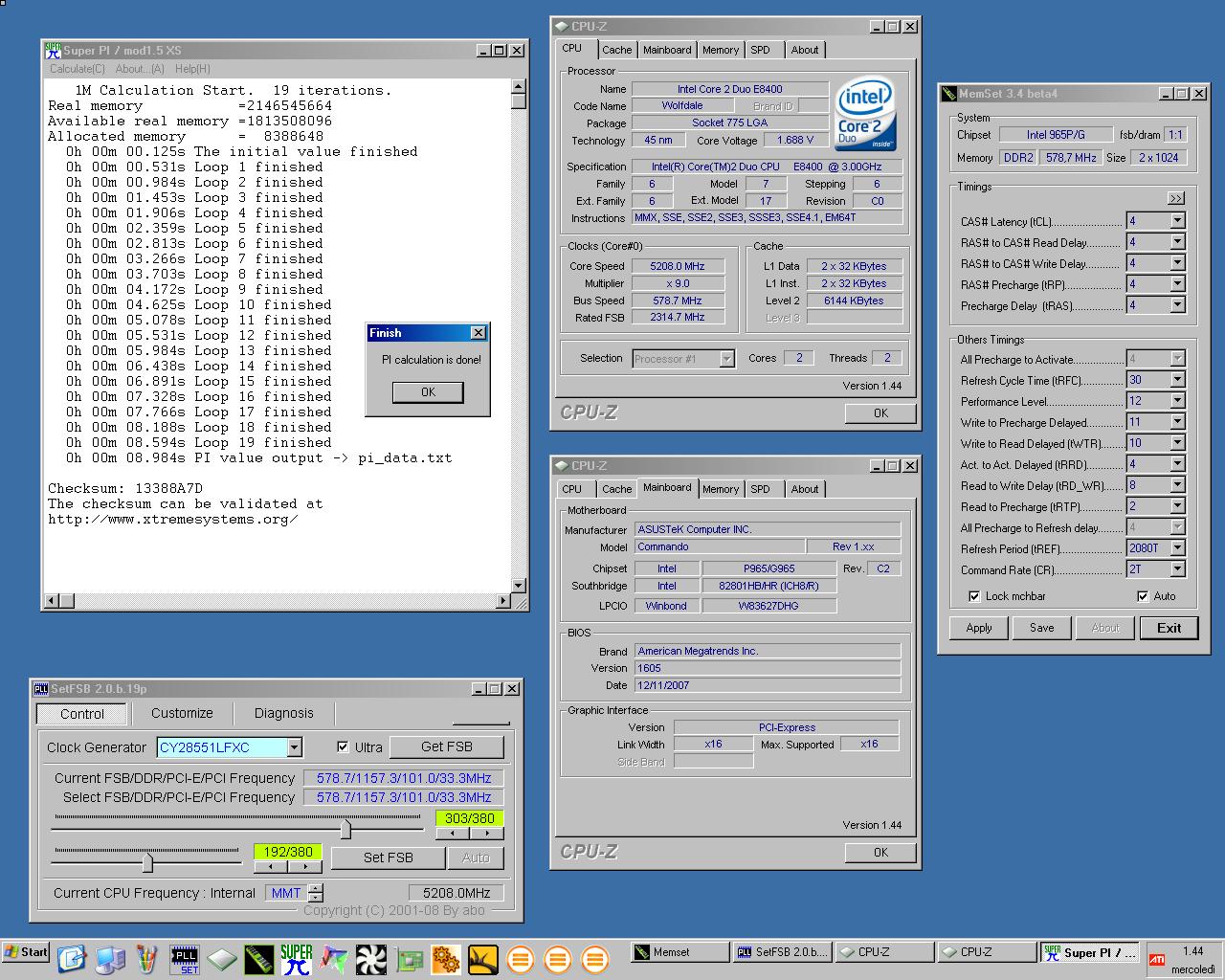This screenshot has width=1225, height=980.
Task: Click the MemSet title bar icon
Action: pyautogui.click(x=949, y=94)
